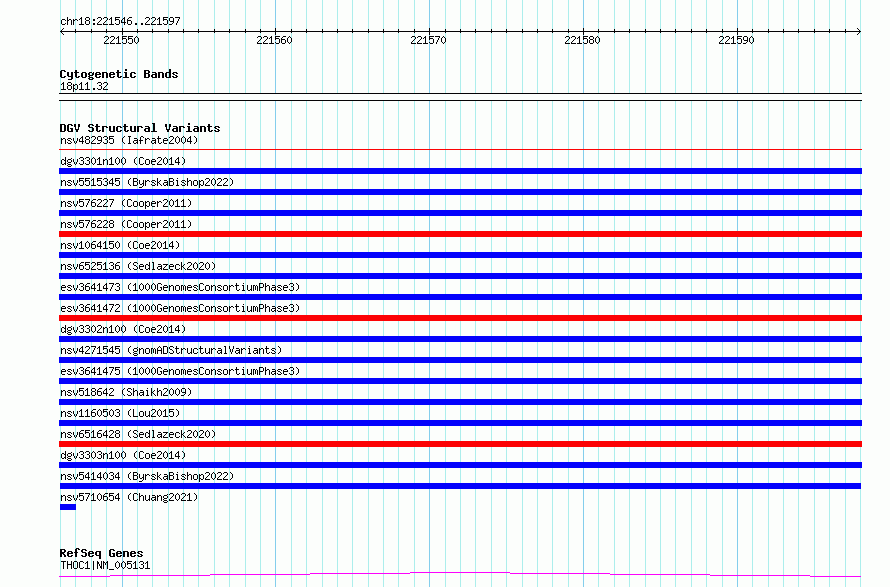890x587 pixels.
Task: Select esv3641472 (1000GenomesConsortiumPhase3) label
Action: tap(180, 308)
